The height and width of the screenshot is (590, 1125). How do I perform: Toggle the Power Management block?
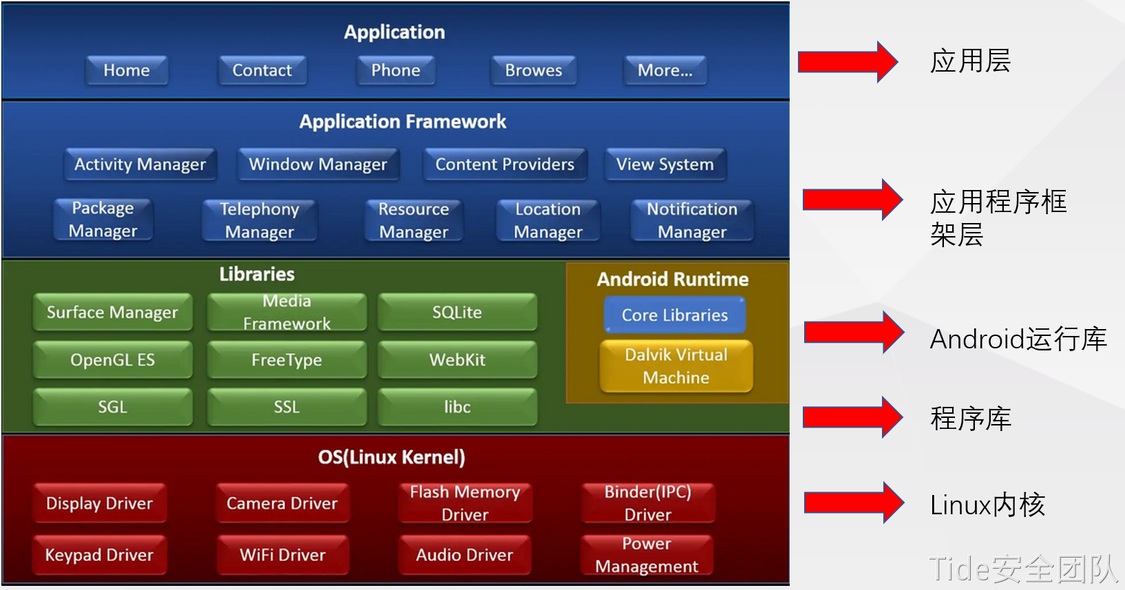pyautogui.click(x=647, y=554)
